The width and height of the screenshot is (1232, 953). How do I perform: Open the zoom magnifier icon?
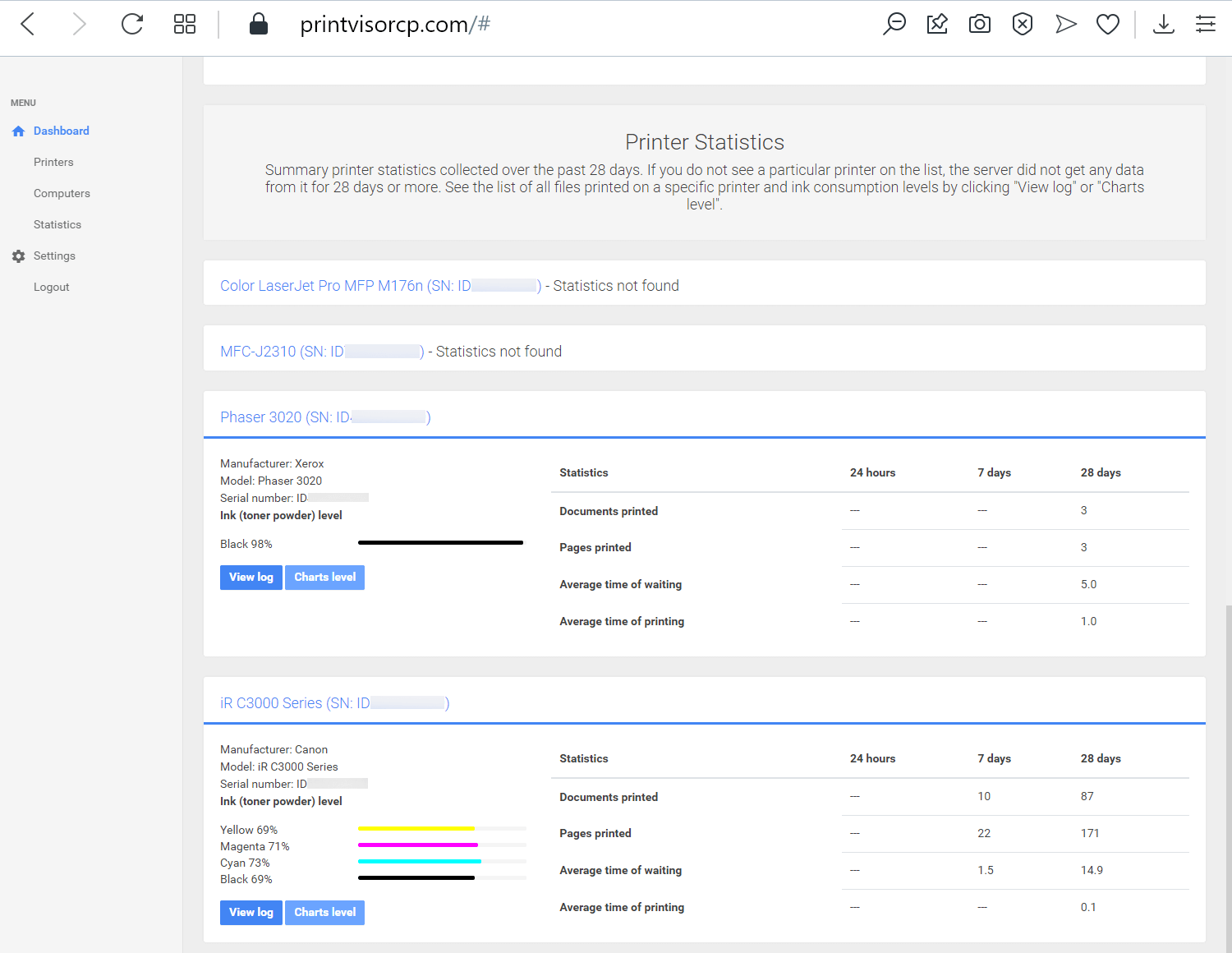point(894,24)
